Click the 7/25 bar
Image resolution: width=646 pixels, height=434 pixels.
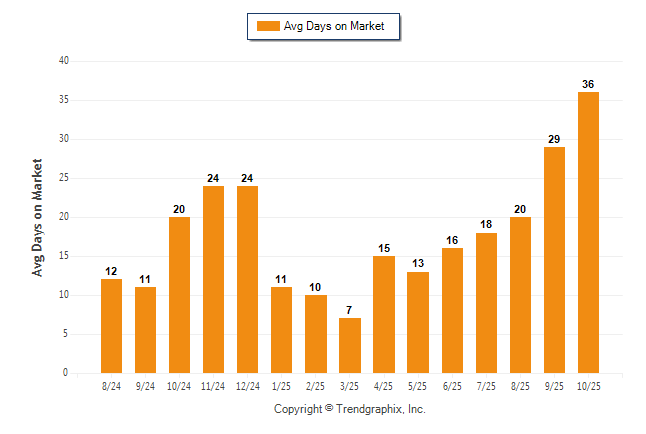486,303
